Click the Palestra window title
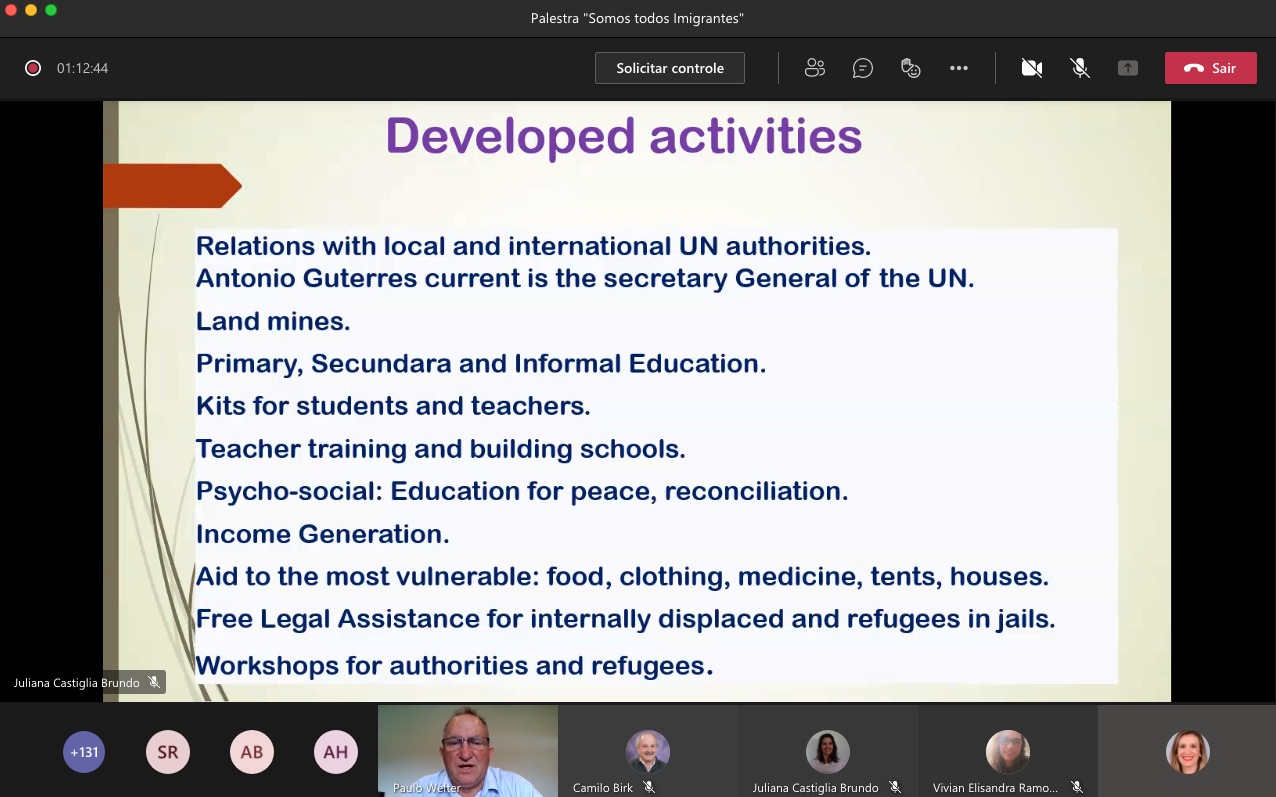The height and width of the screenshot is (797, 1276). [x=638, y=18]
